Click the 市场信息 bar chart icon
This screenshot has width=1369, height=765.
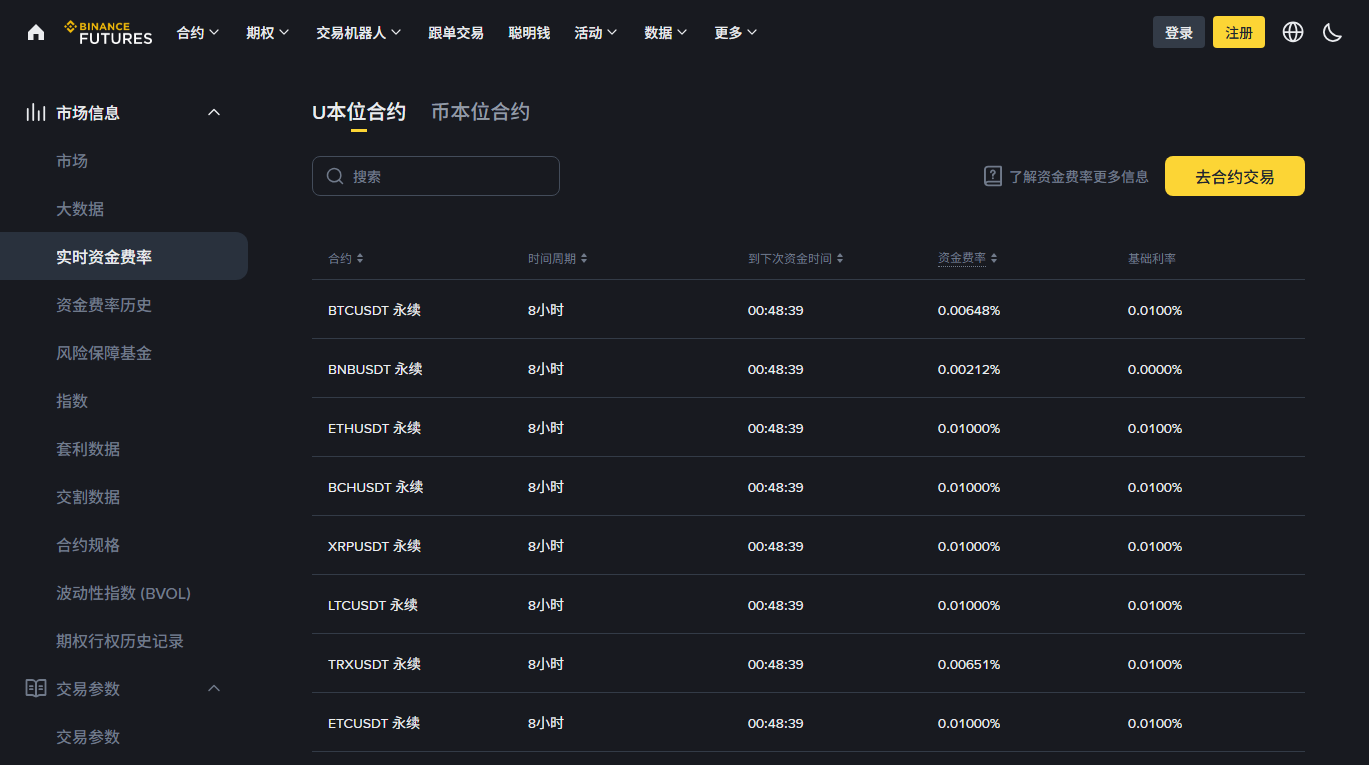tap(36, 113)
